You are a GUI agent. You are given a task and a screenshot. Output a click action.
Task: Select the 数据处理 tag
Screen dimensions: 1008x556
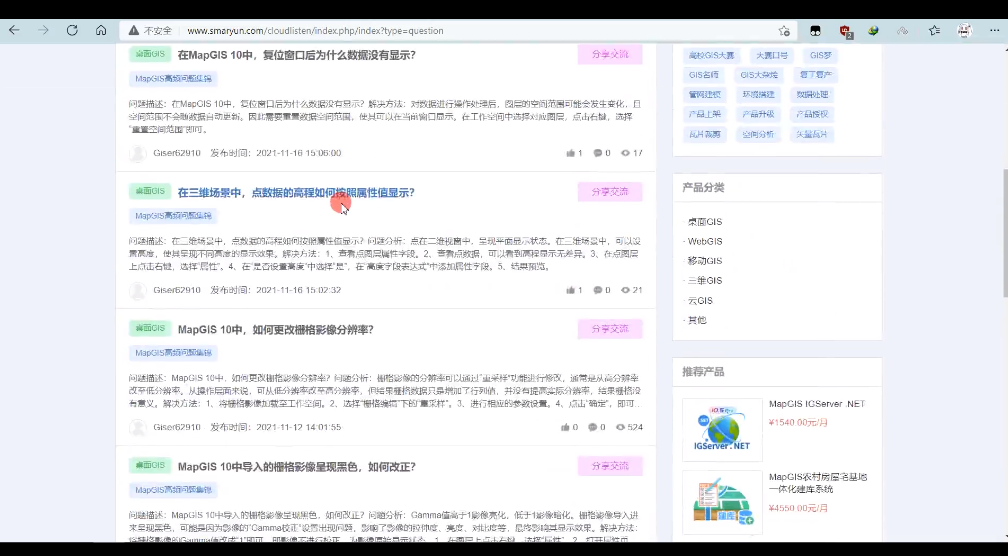coord(812,94)
